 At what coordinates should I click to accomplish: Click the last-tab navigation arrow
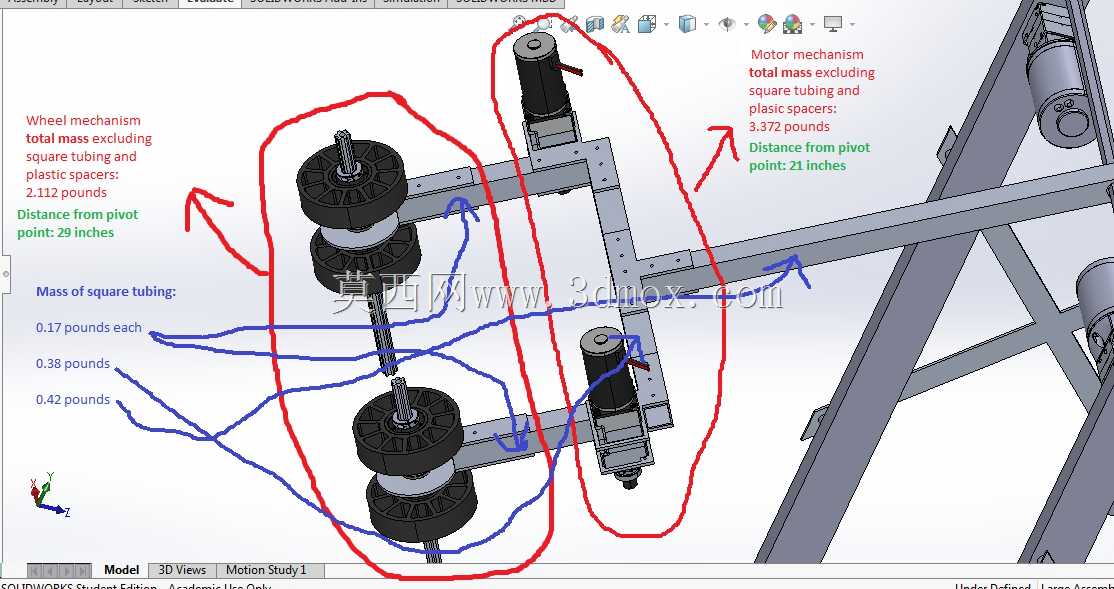tap(83, 571)
